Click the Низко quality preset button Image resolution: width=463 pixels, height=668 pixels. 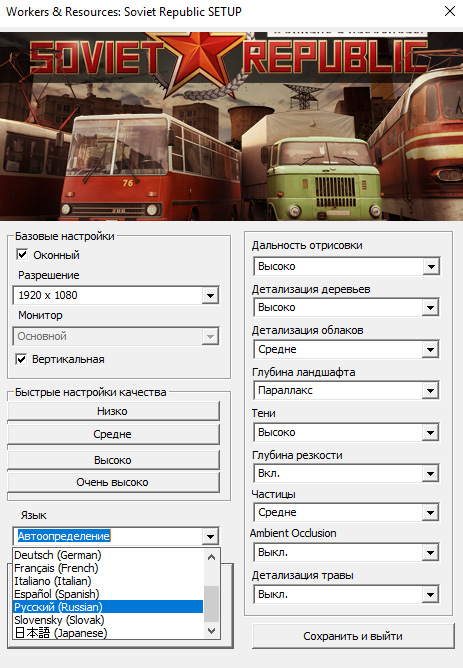click(x=114, y=411)
